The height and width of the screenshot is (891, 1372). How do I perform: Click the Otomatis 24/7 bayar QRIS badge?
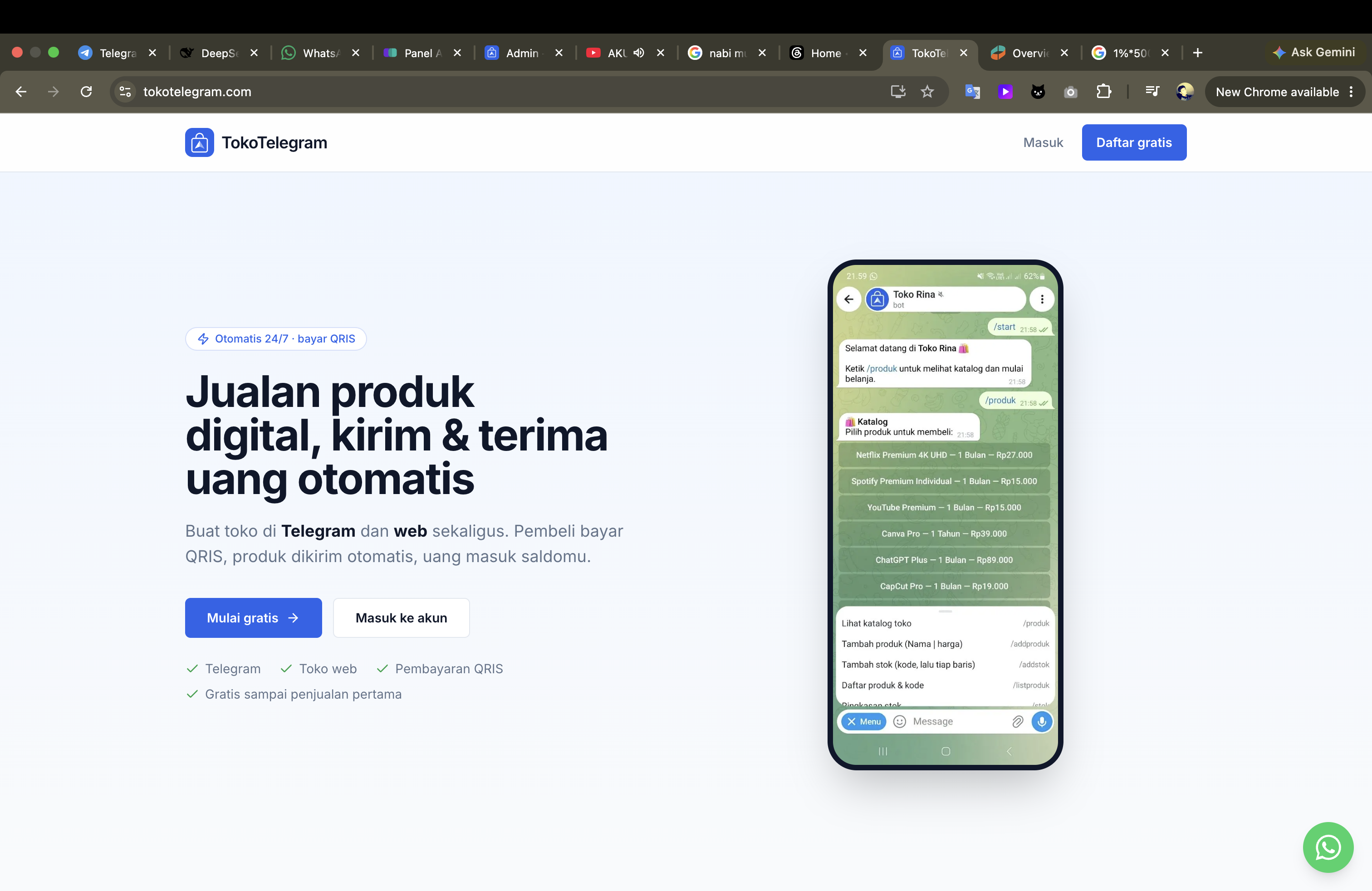click(276, 339)
